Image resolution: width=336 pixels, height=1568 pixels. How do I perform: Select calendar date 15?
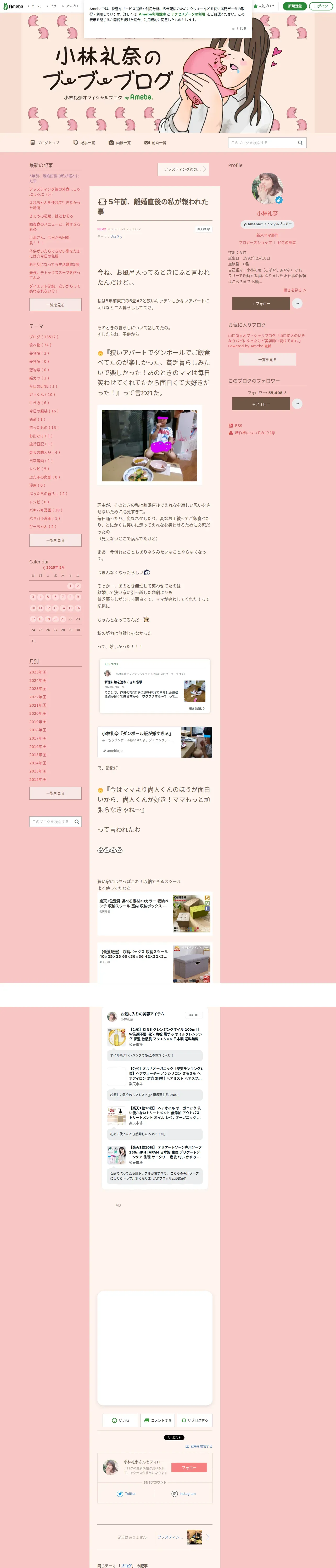(70, 608)
